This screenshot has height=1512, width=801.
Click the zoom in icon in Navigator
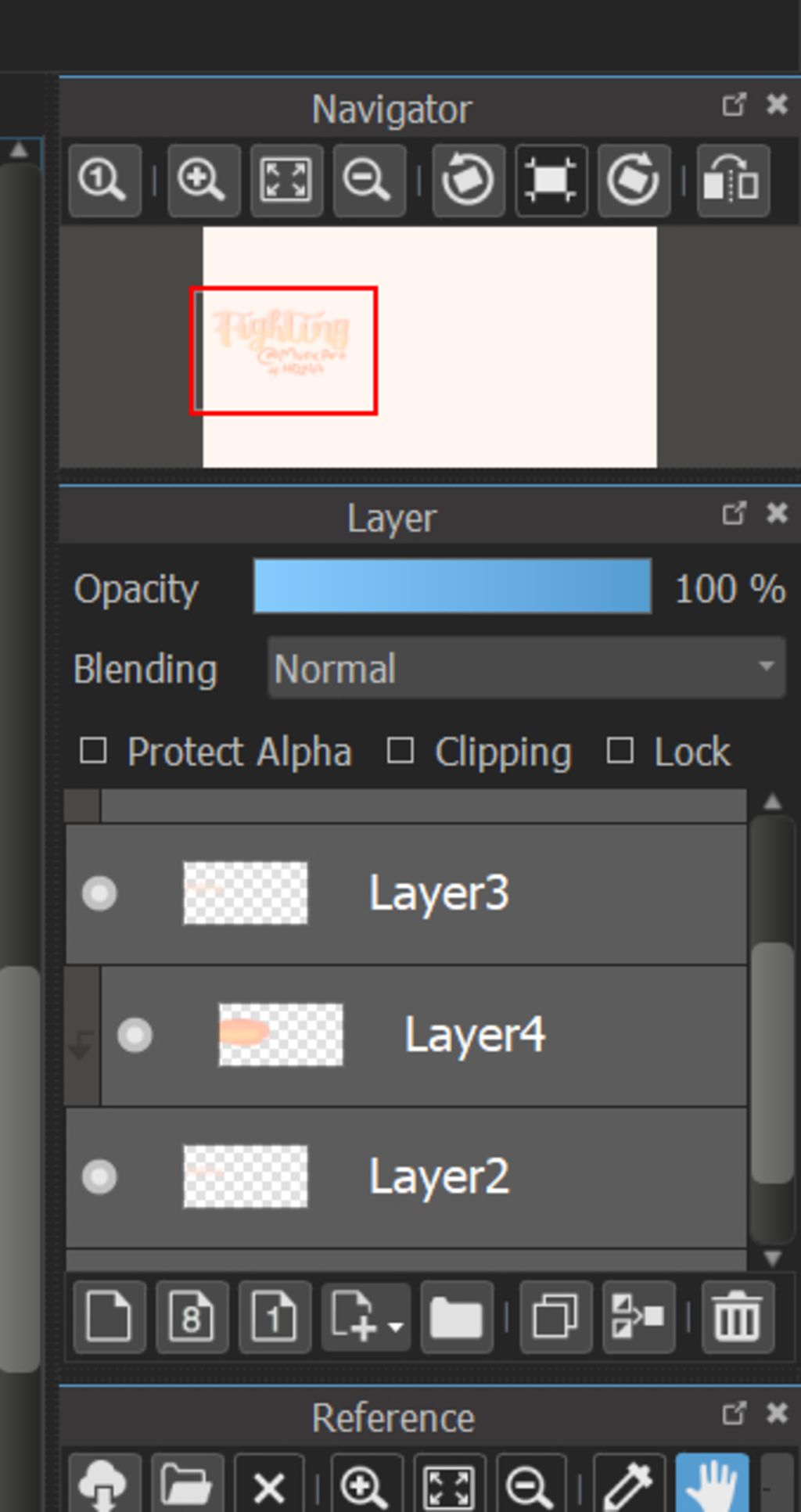(203, 181)
